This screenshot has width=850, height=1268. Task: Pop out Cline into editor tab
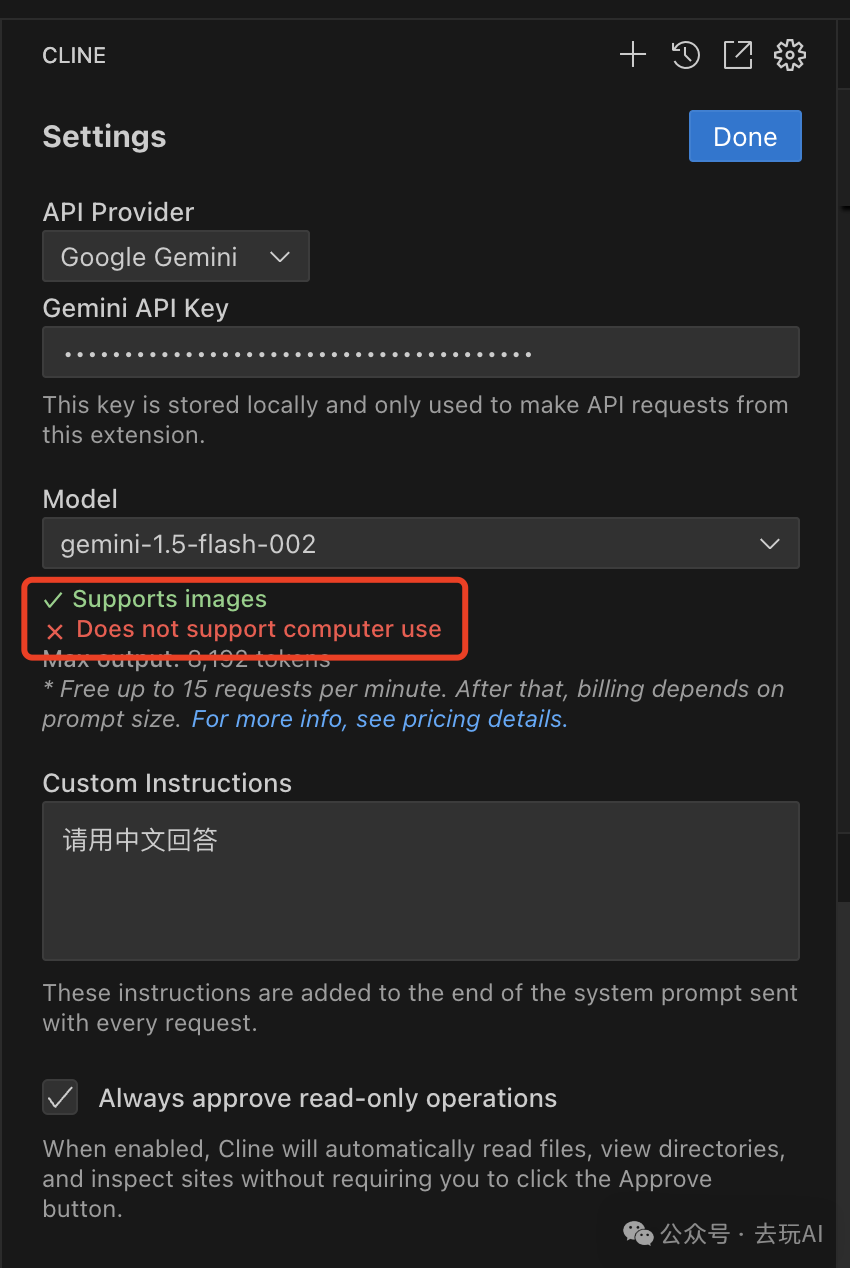point(738,55)
